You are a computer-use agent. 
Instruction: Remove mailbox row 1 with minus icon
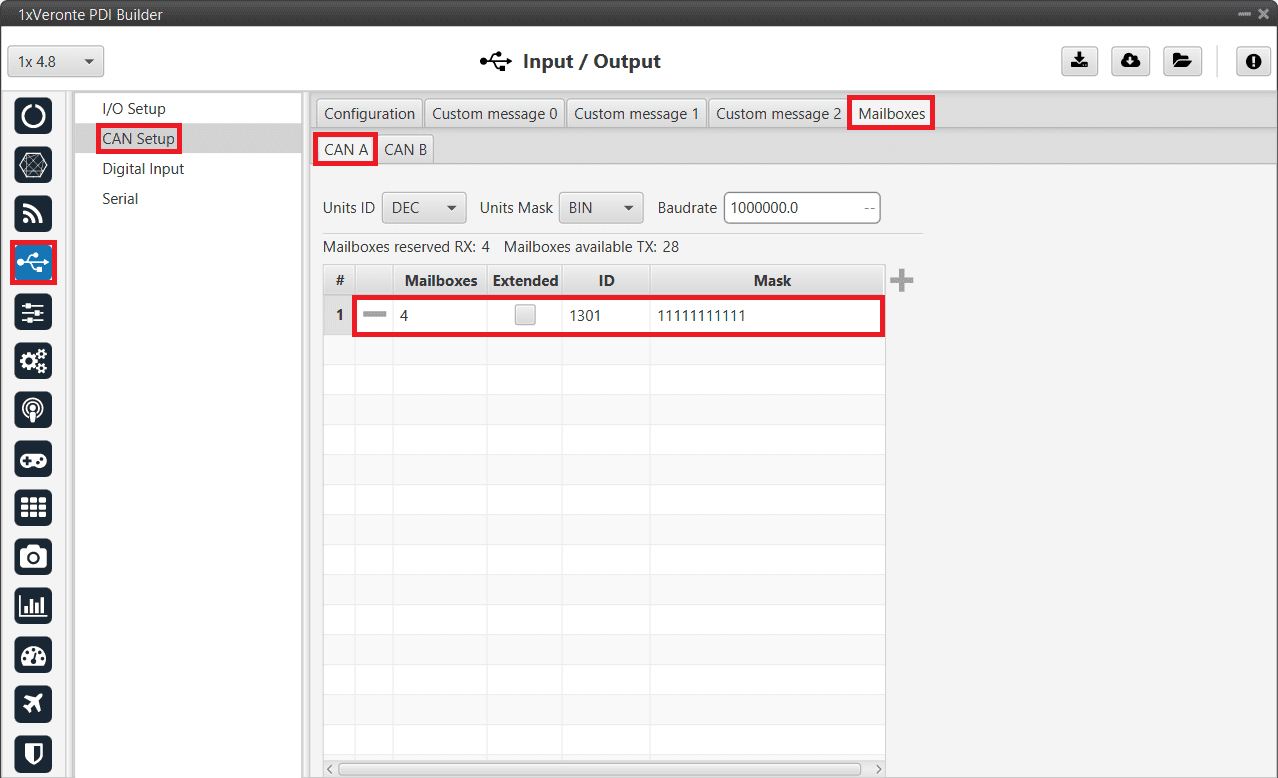[374, 315]
